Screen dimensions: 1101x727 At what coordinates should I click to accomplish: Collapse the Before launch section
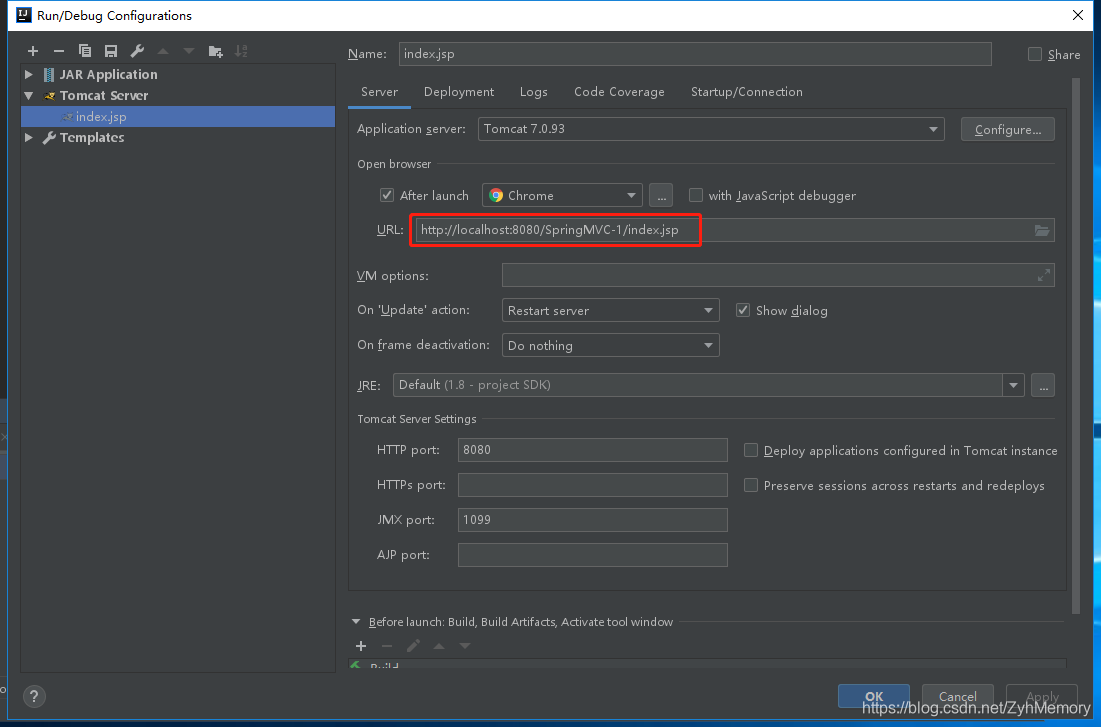coord(356,622)
